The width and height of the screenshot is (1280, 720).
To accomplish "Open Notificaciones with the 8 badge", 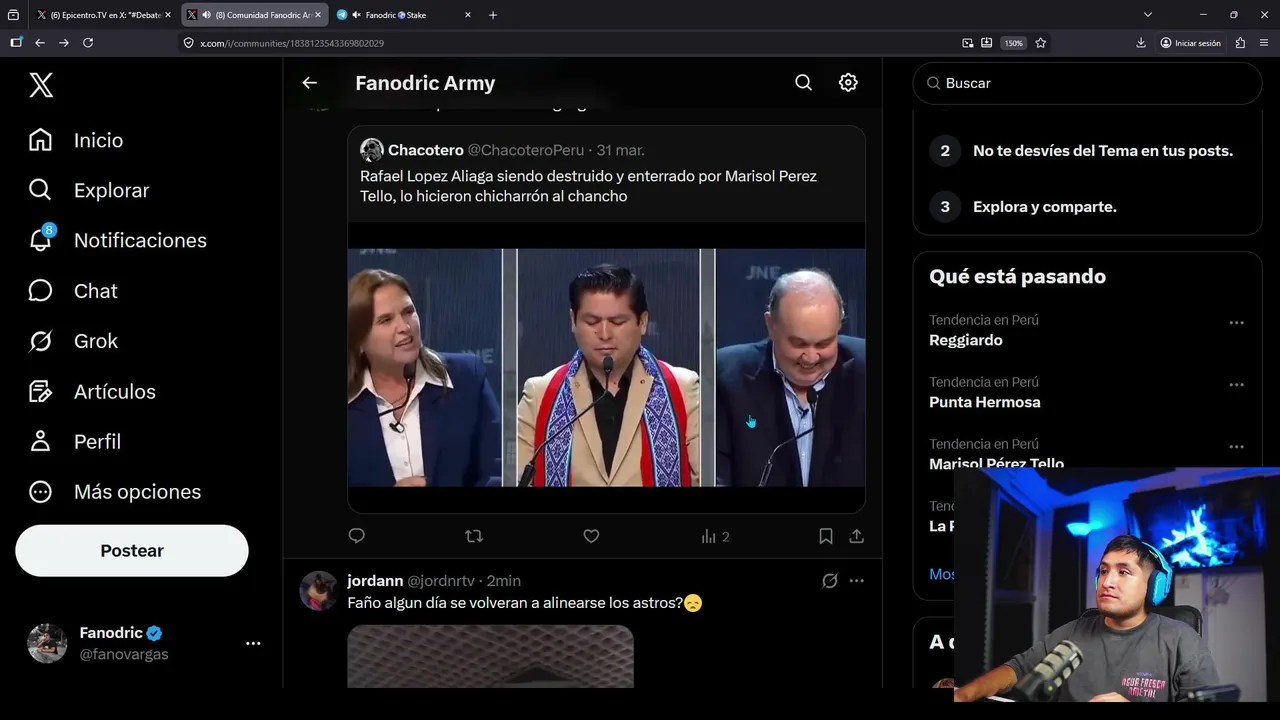I will [x=117, y=240].
